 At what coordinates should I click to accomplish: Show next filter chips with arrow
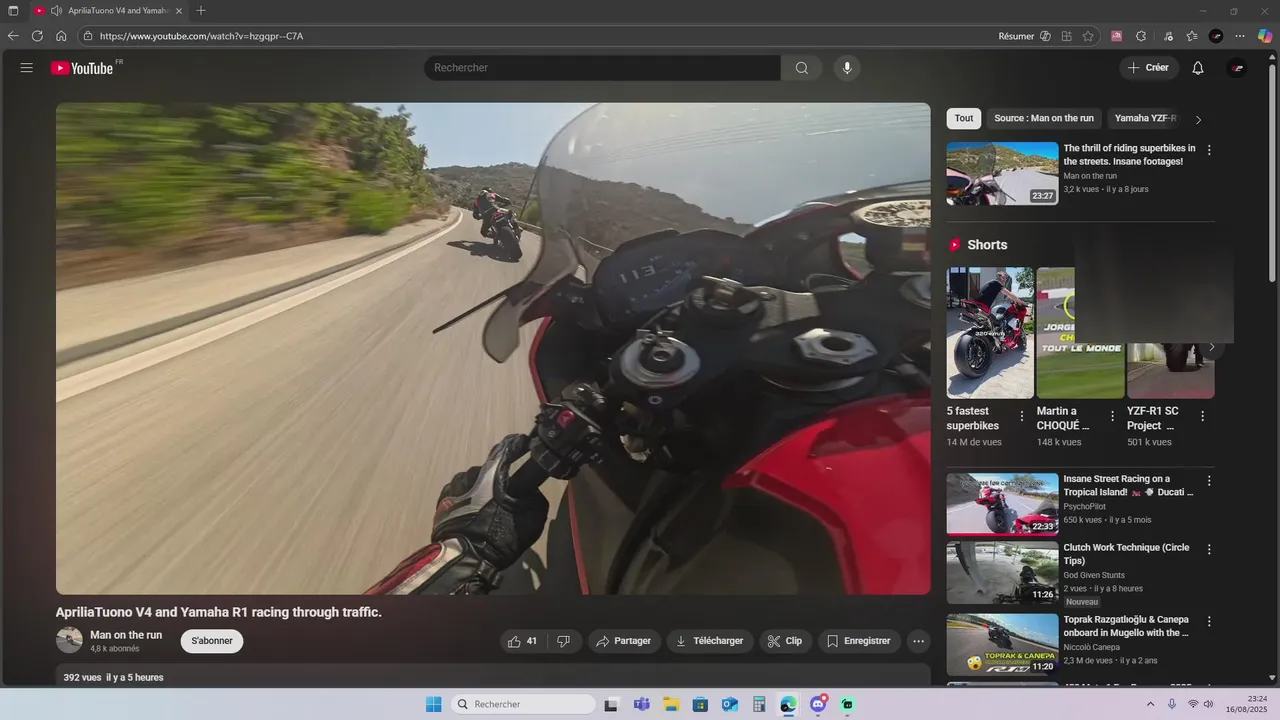(1198, 119)
